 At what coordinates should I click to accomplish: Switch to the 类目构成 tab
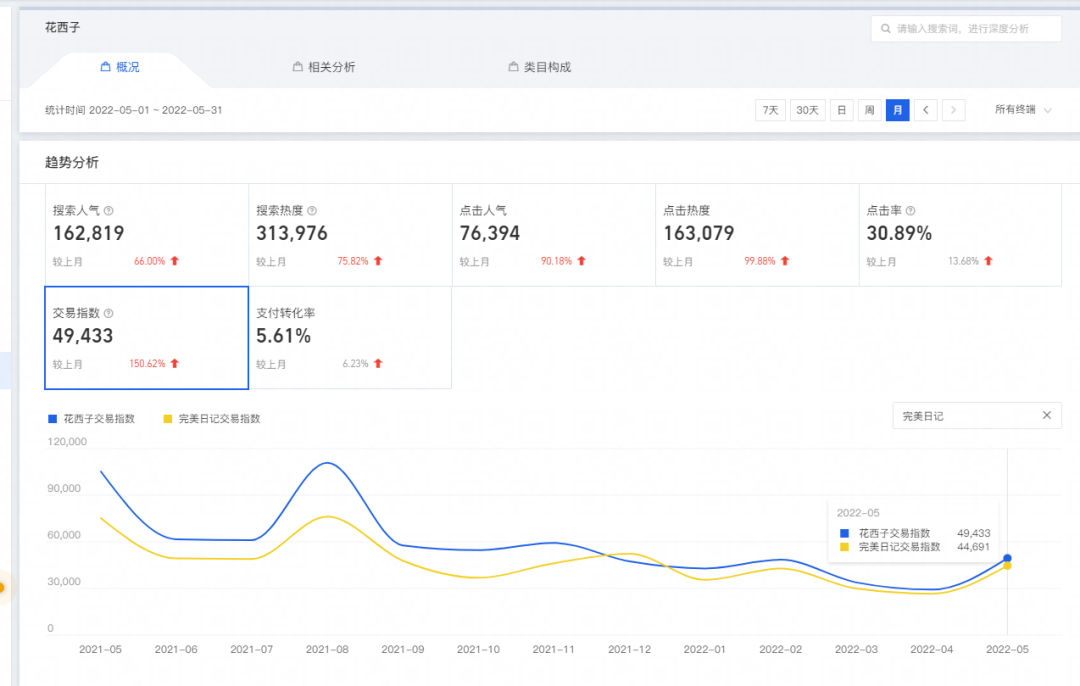coord(539,67)
